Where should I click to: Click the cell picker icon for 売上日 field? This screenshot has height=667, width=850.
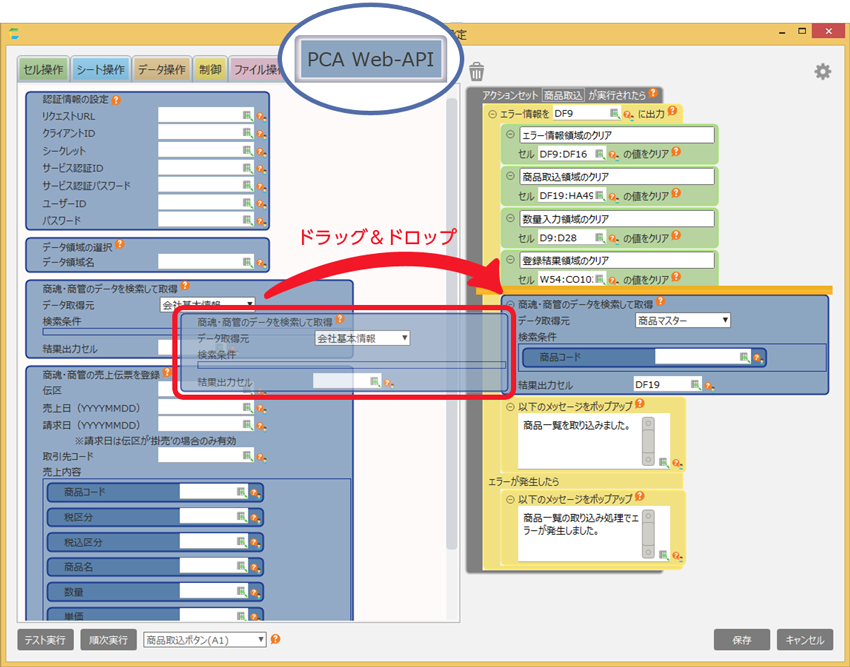pyautogui.click(x=247, y=407)
